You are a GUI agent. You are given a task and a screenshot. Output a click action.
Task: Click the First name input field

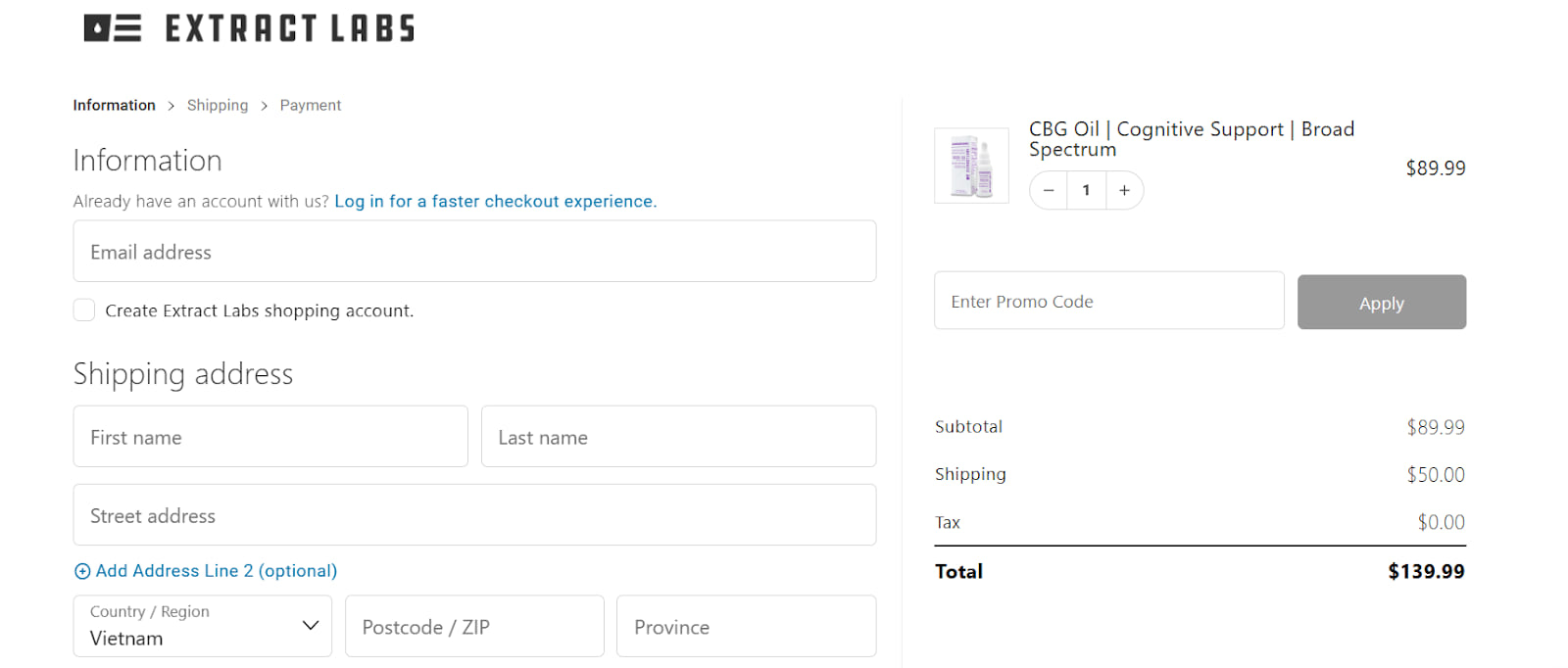(x=269, y=437)
